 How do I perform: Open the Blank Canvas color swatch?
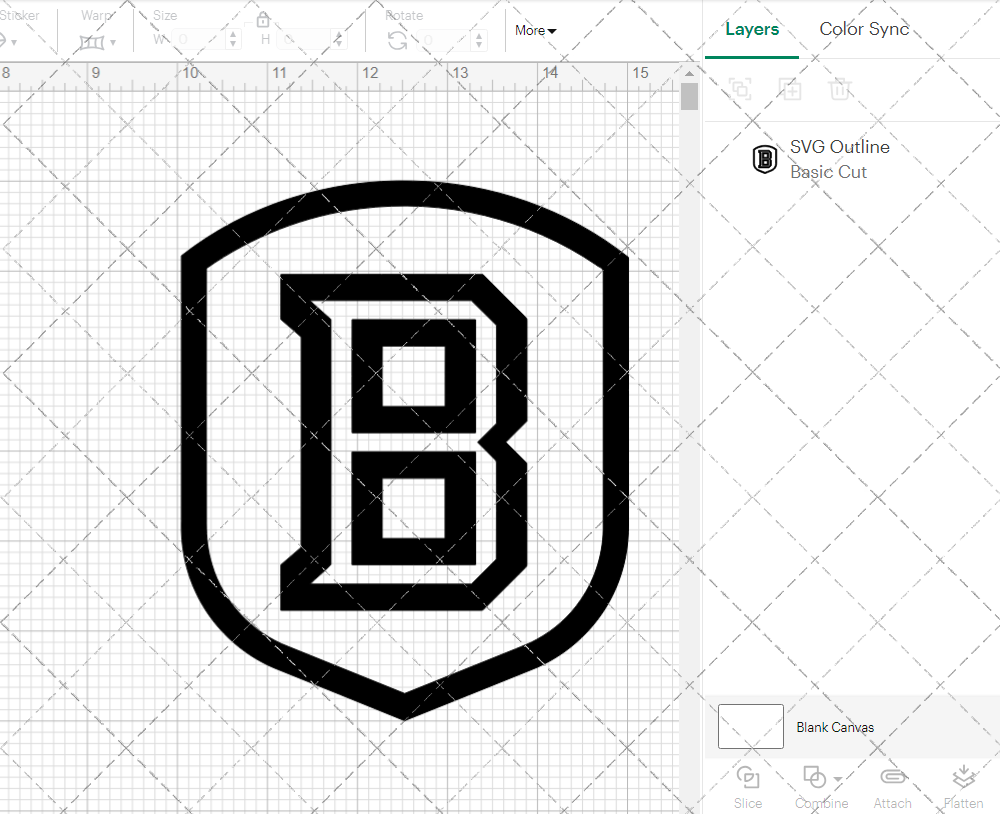[x=750, y=727]
